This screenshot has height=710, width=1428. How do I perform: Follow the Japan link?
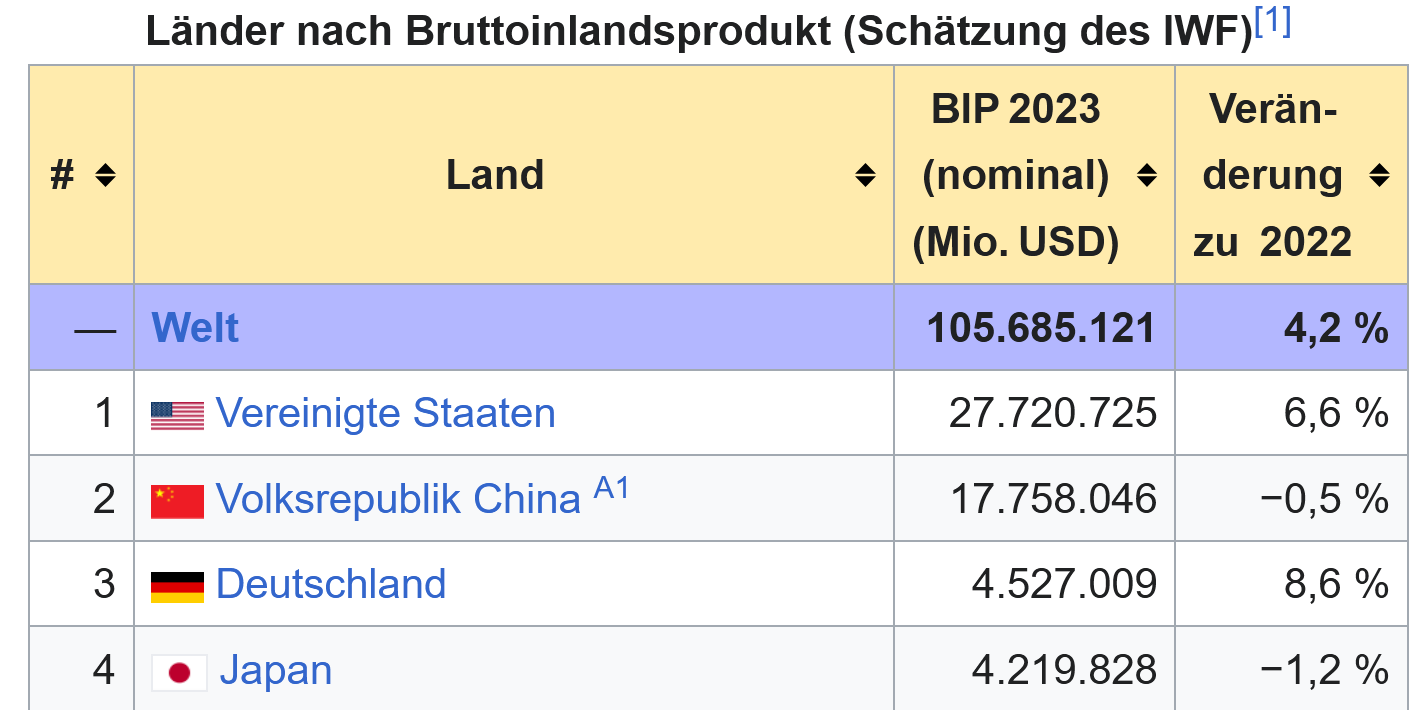pos(276,670)
